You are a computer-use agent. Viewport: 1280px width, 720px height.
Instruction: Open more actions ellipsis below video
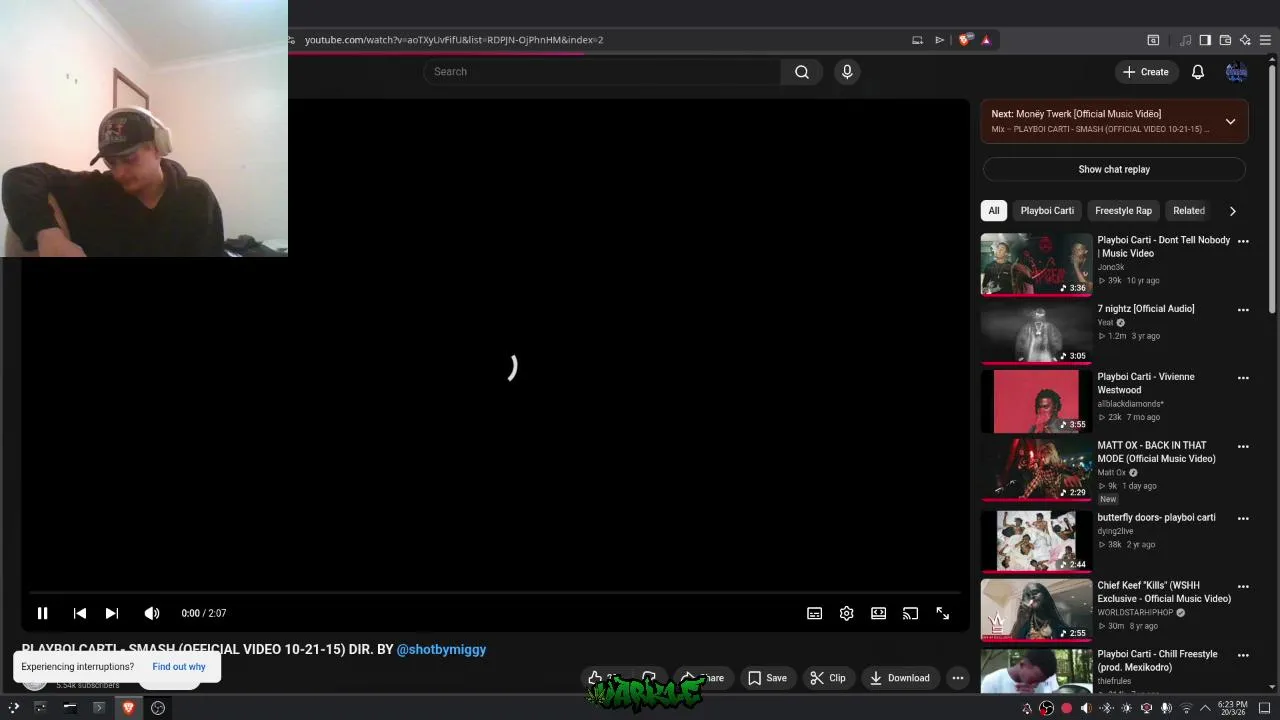(x=958, y=678)
